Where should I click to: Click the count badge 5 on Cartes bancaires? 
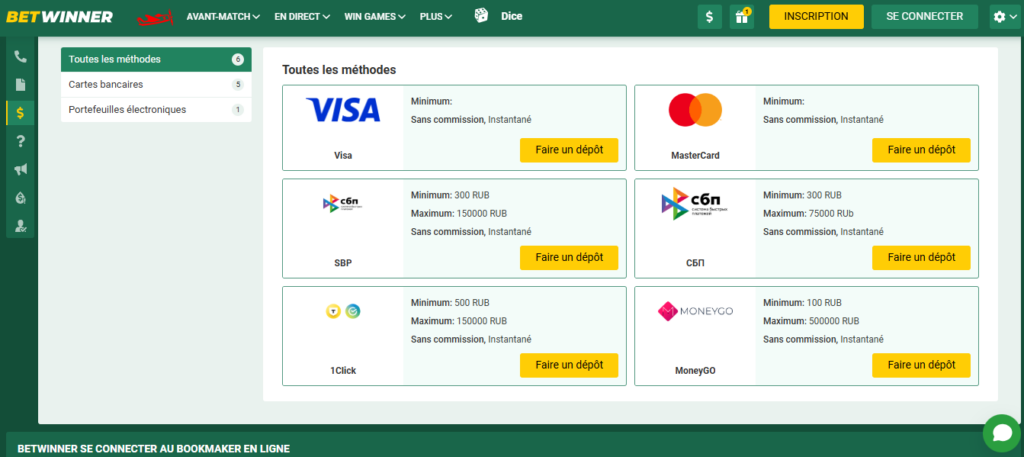(x=238, y=85)
